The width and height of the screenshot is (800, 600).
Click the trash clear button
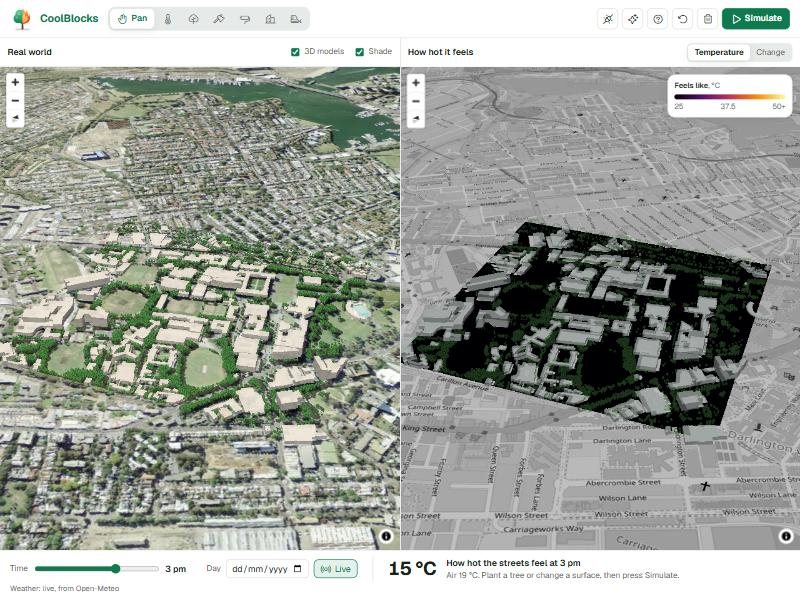pos(708,19)
